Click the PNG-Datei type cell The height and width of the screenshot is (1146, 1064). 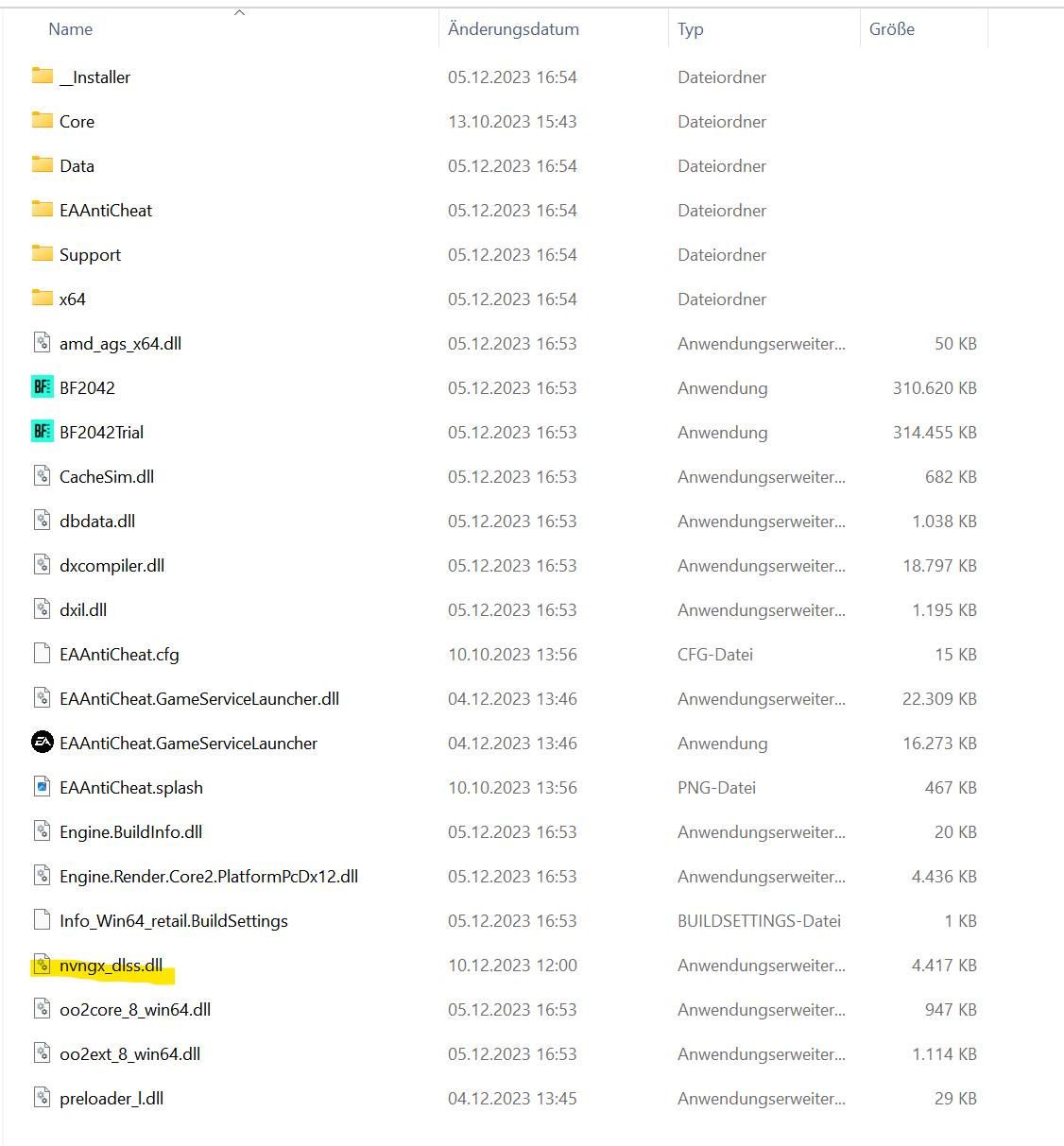716,788
